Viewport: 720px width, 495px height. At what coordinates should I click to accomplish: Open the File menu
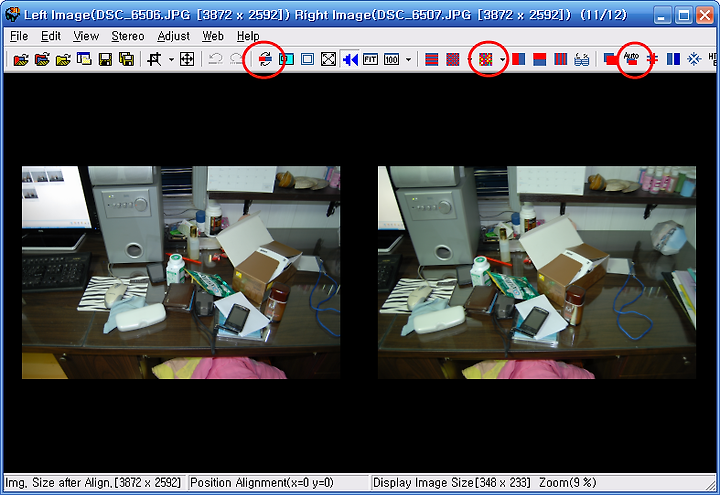(x=19, y=36)
